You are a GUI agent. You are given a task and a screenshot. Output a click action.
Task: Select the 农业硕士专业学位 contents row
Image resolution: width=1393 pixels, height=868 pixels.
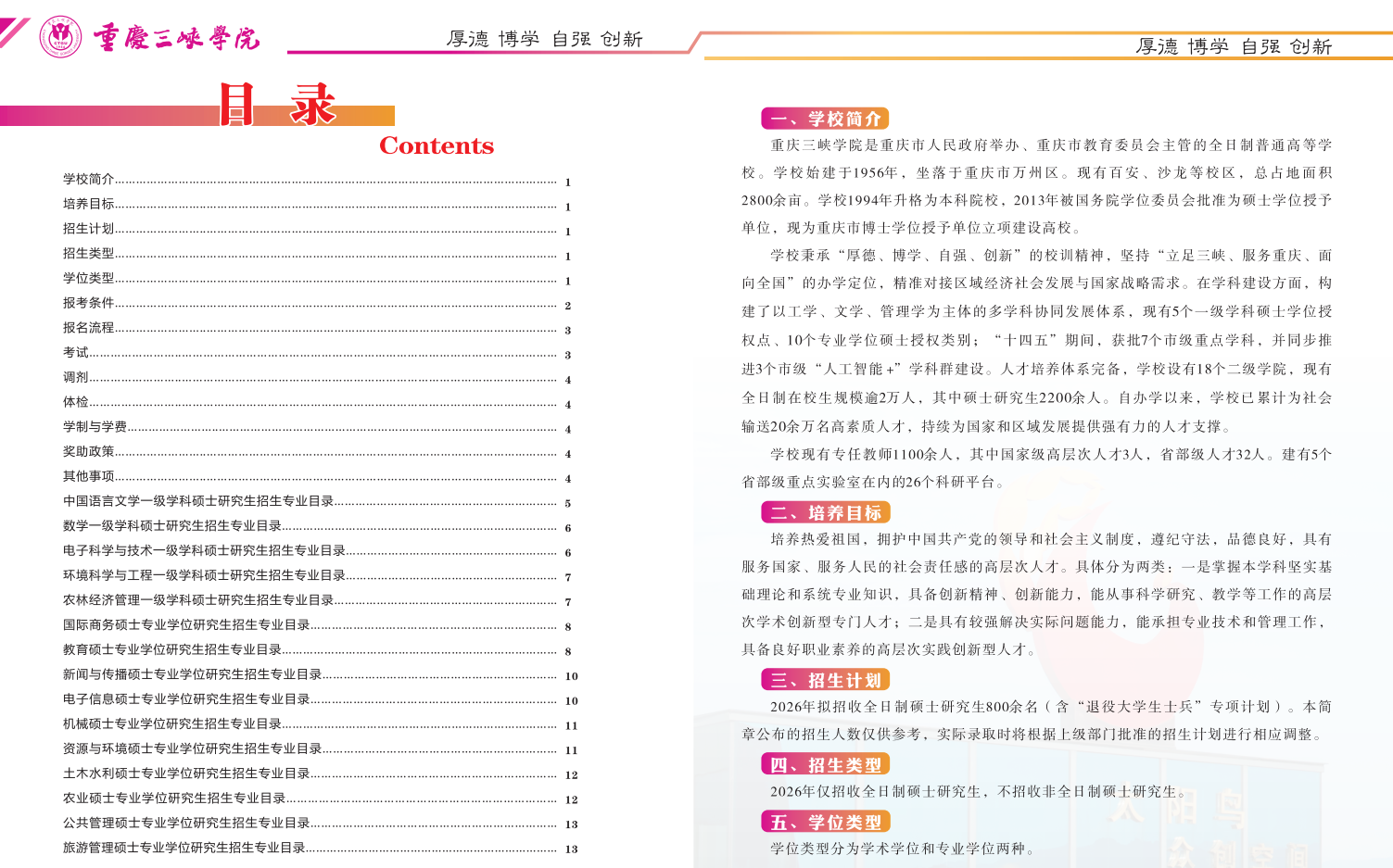coord(321,799)
